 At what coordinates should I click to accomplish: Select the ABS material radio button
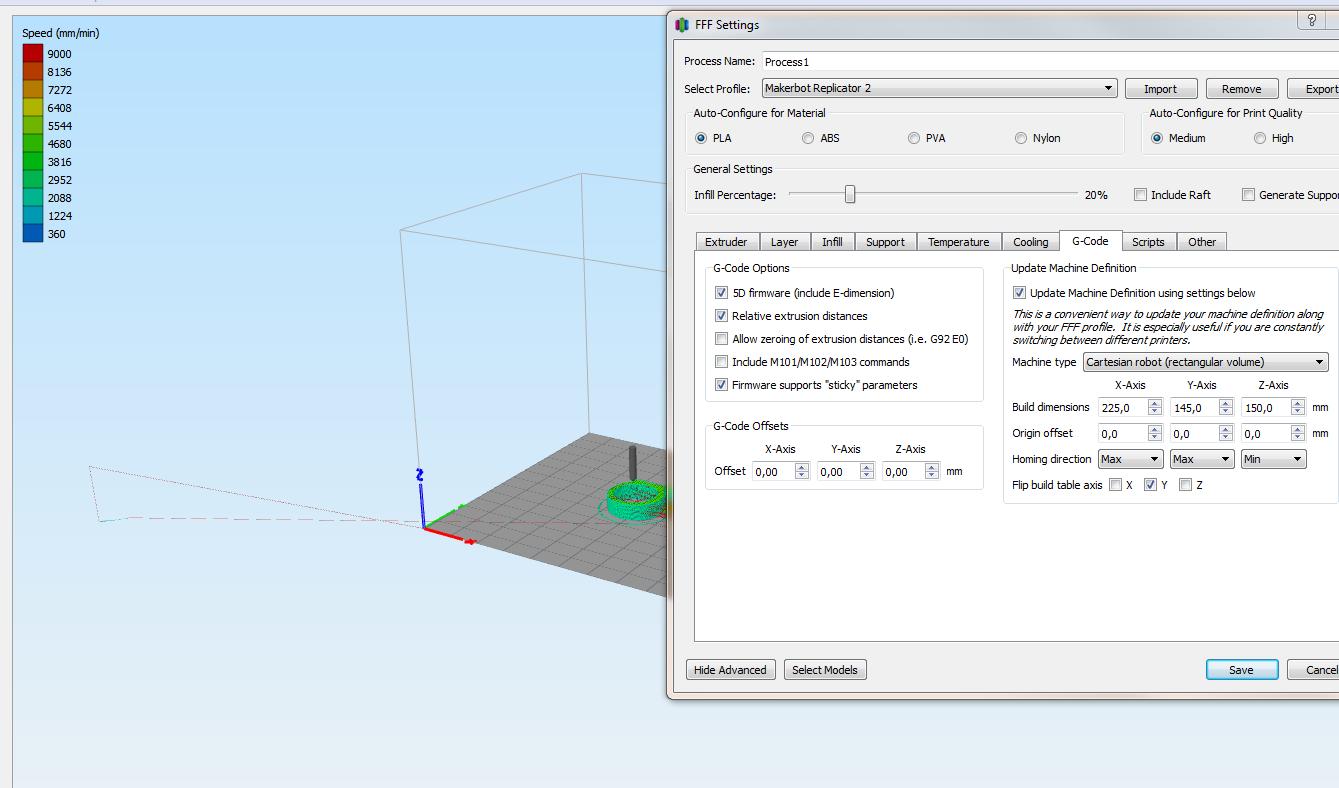tap(808, 138)
